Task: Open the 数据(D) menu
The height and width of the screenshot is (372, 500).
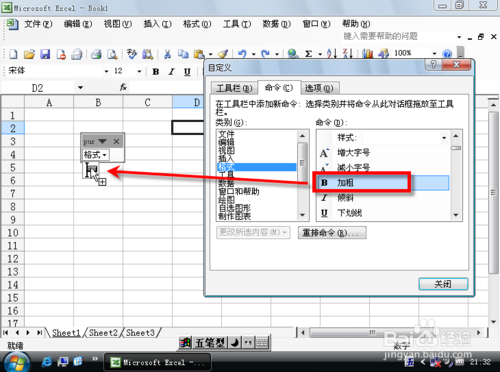Action: 276,24
